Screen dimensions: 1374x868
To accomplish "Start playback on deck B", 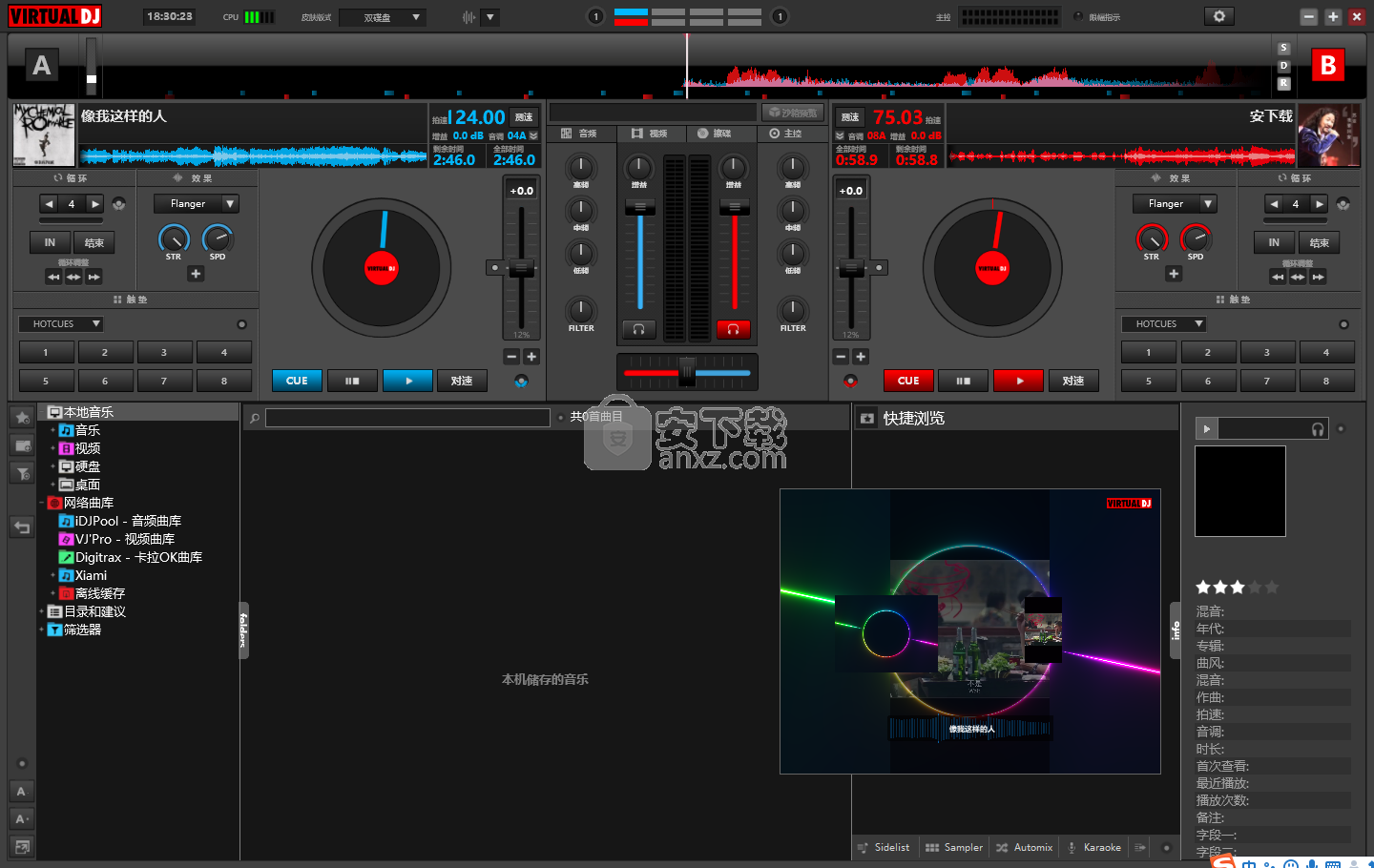I will (x=1019, y=381).
